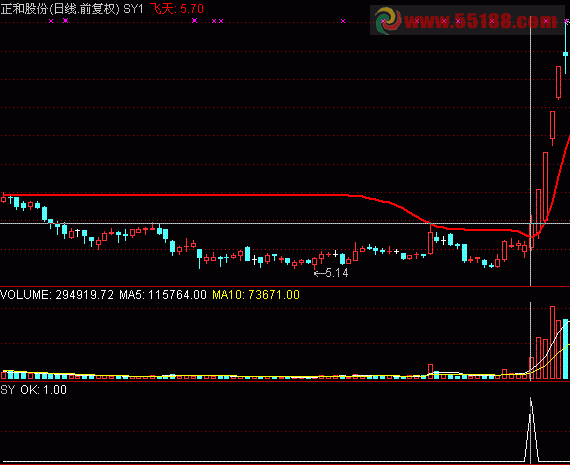Click the 正和股份(日线.前复权) chart title
Viewport: 570px width, 465px height.
(x=60, y=8)
